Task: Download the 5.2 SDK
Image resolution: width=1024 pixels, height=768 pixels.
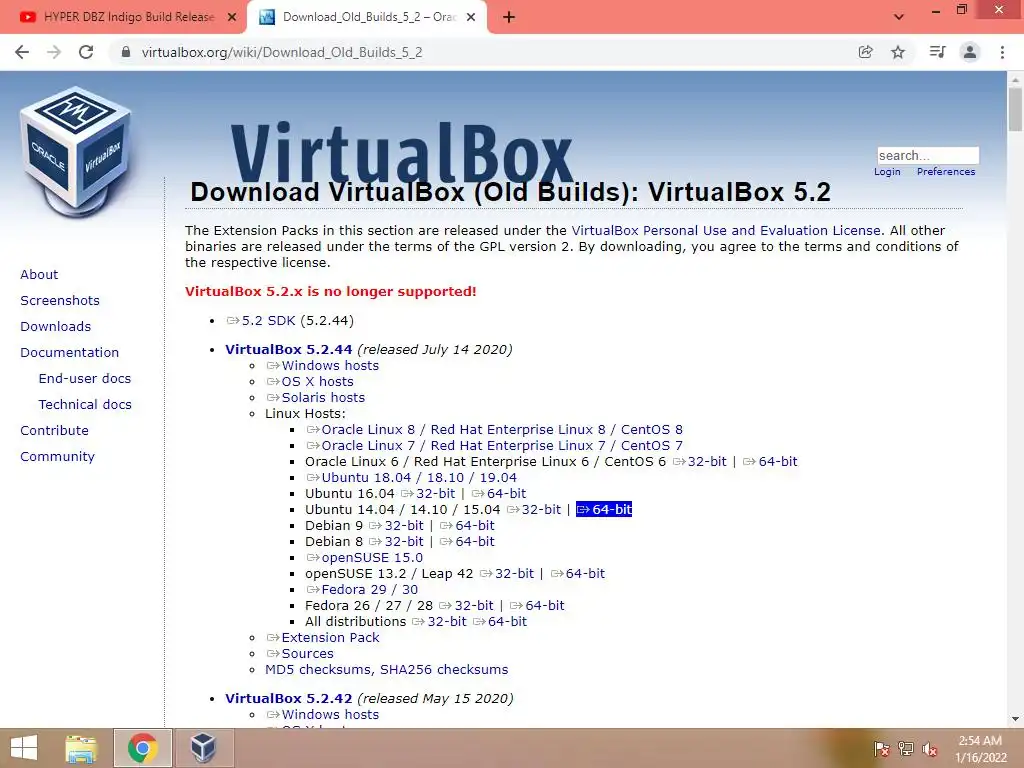Action: coord(261,321)
